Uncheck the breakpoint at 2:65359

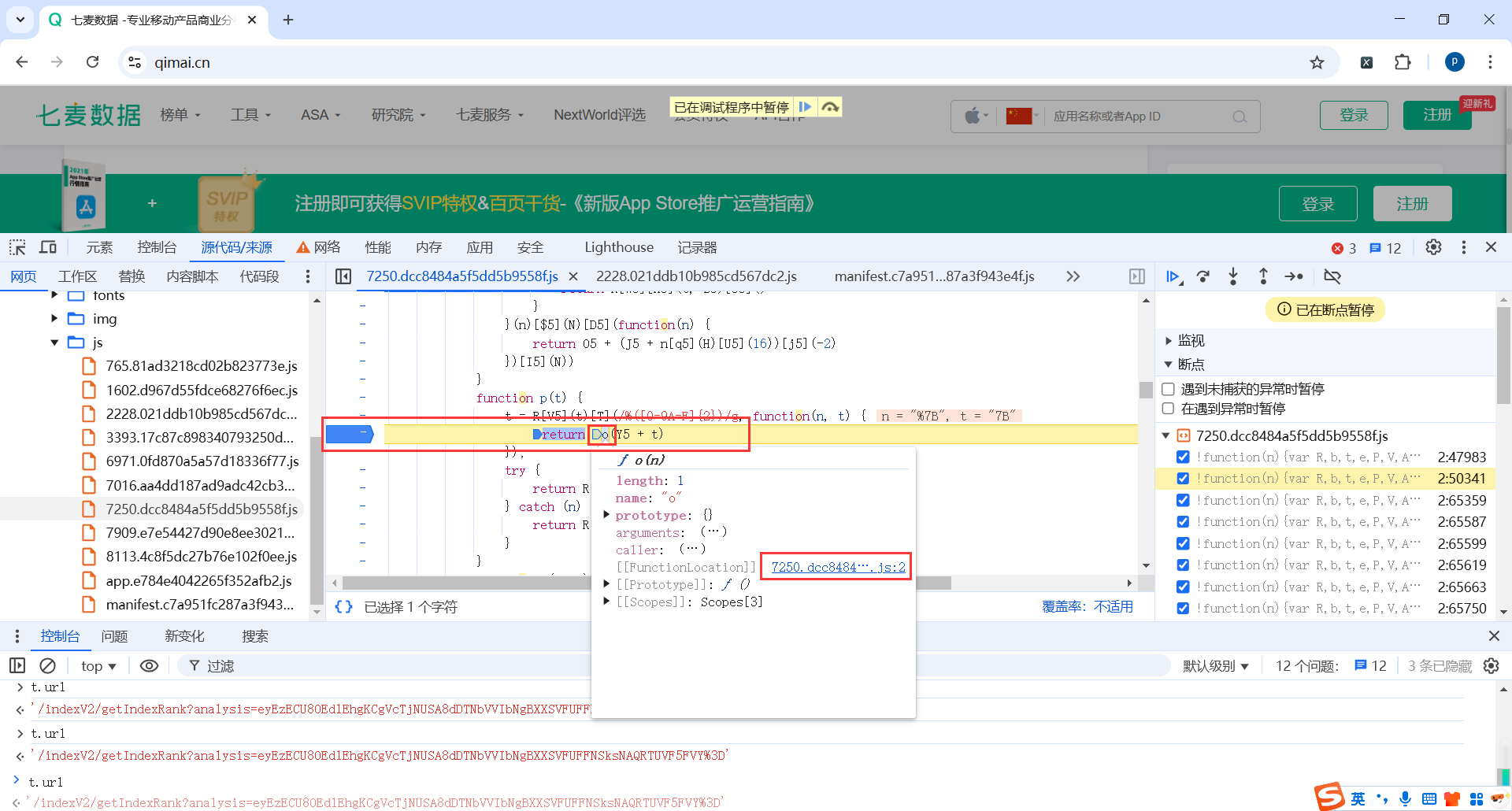[x=1183, y=501]
